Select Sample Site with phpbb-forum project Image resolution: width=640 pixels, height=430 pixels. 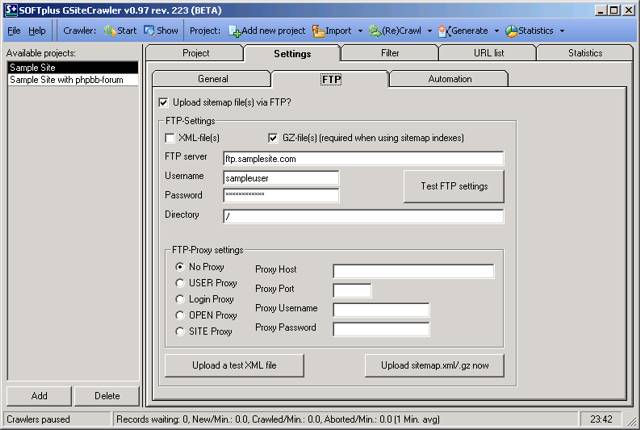click(x=73, y=80)
